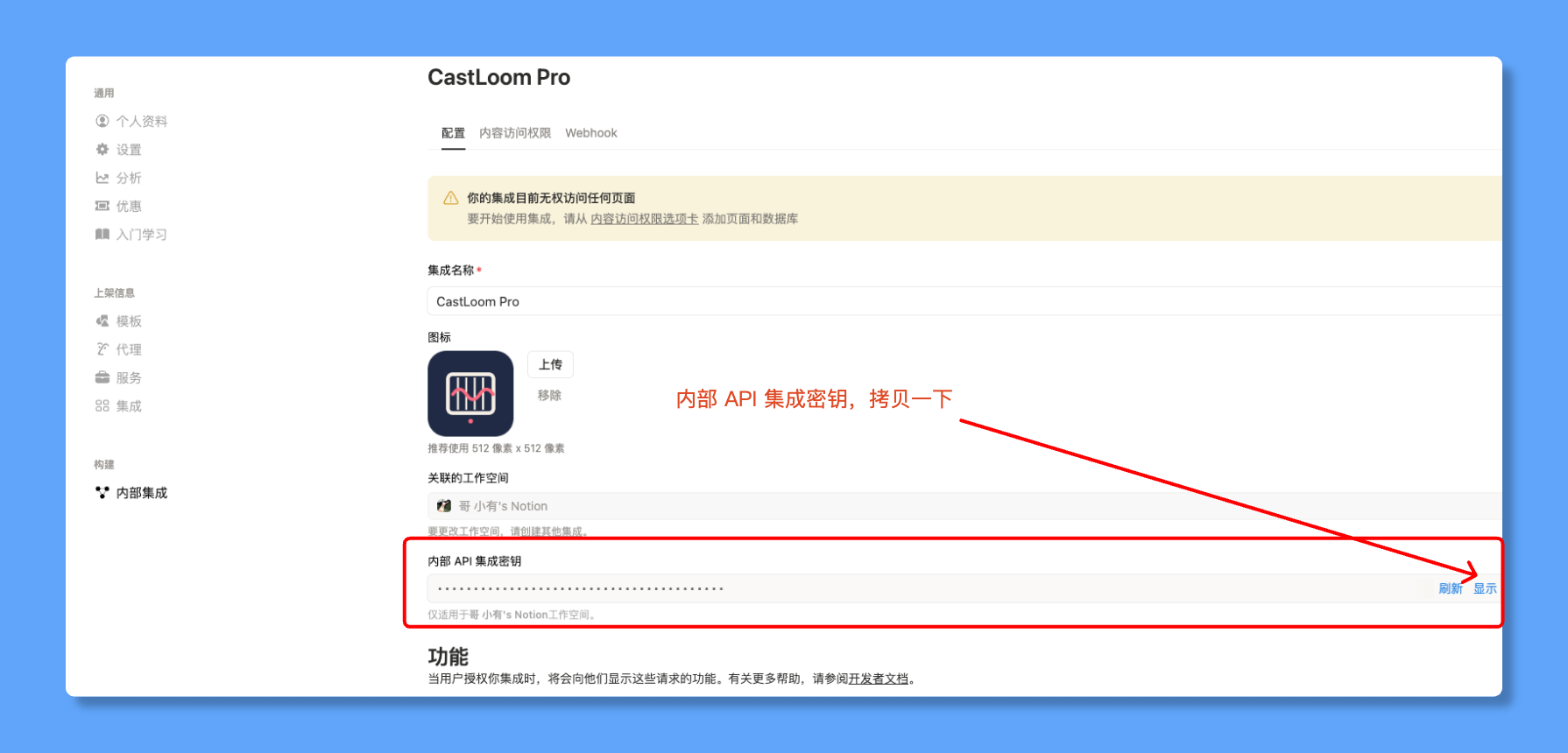The height and width of the screenshot is (753, 1568).
Task: Click the CastLoom Pro page title
Action: coord(498,78)
